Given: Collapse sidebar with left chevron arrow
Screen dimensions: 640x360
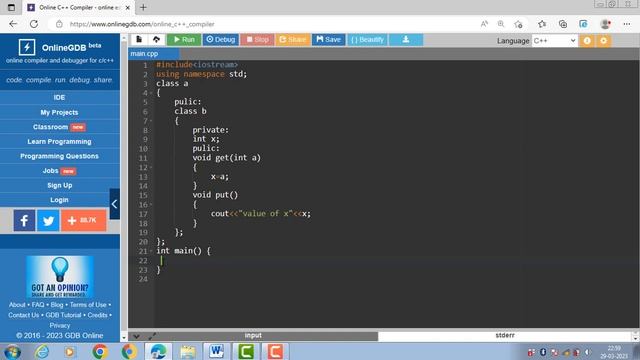Looking at the screenshot, I should pyautogui.click(x=115, y=204).
